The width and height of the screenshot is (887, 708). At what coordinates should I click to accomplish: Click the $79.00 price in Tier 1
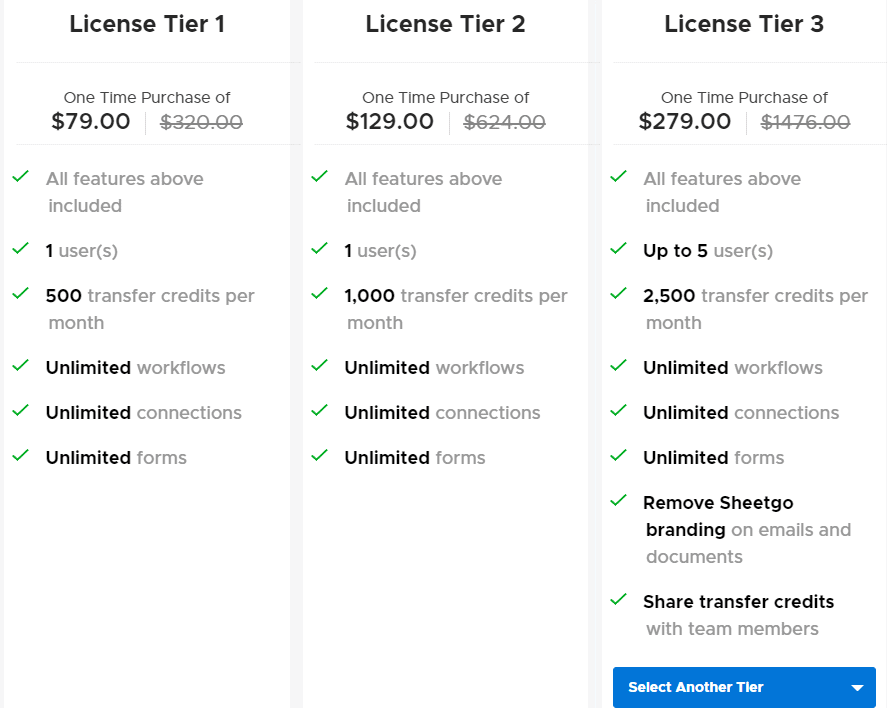coord(91,122)
